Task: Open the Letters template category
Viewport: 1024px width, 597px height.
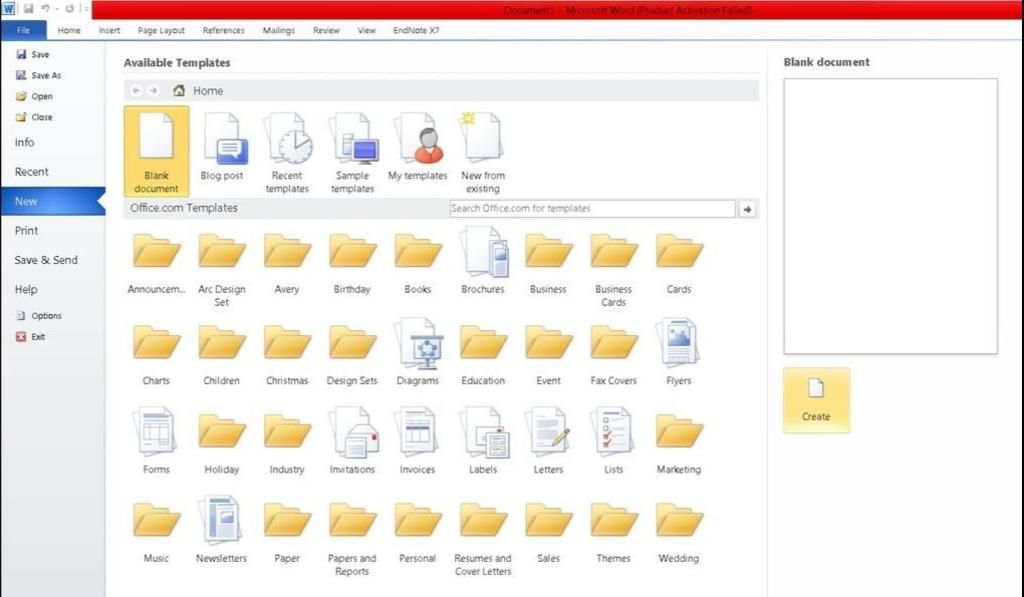Action: pos(548,442)
